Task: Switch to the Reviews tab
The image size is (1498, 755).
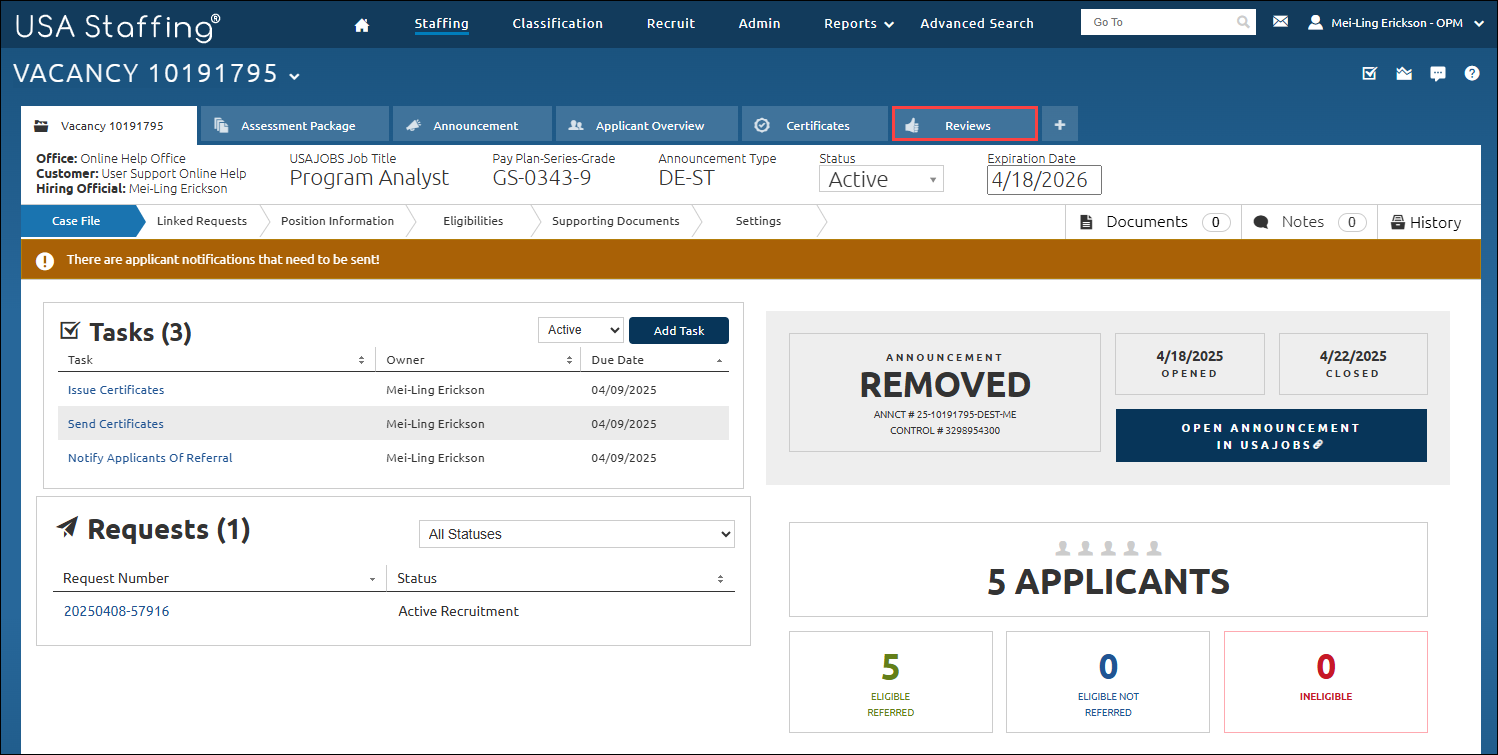Action: [965, 125]
